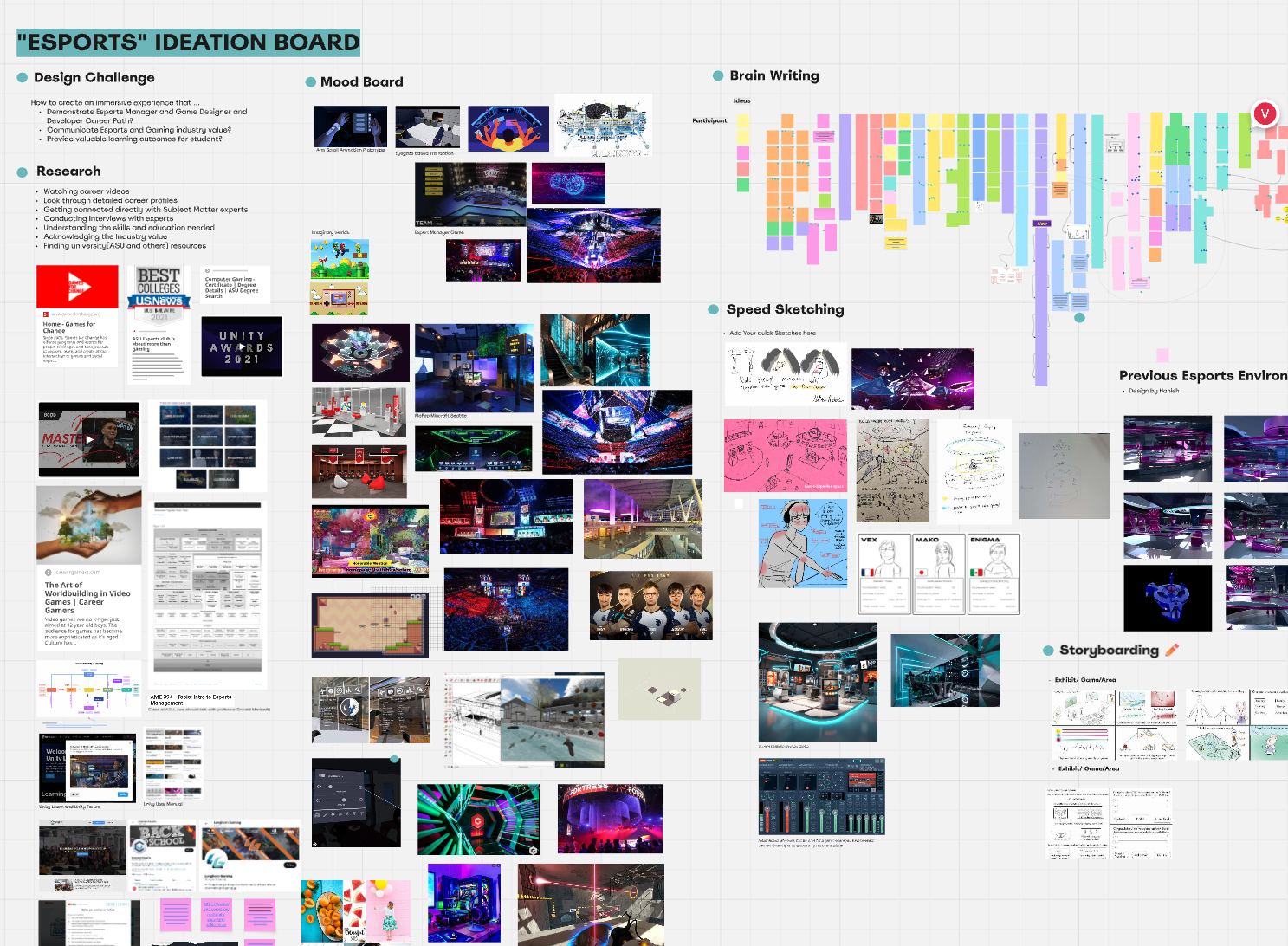Open The Art of Worldbuilding article link

pyautogui.click(x=87, y=598)
